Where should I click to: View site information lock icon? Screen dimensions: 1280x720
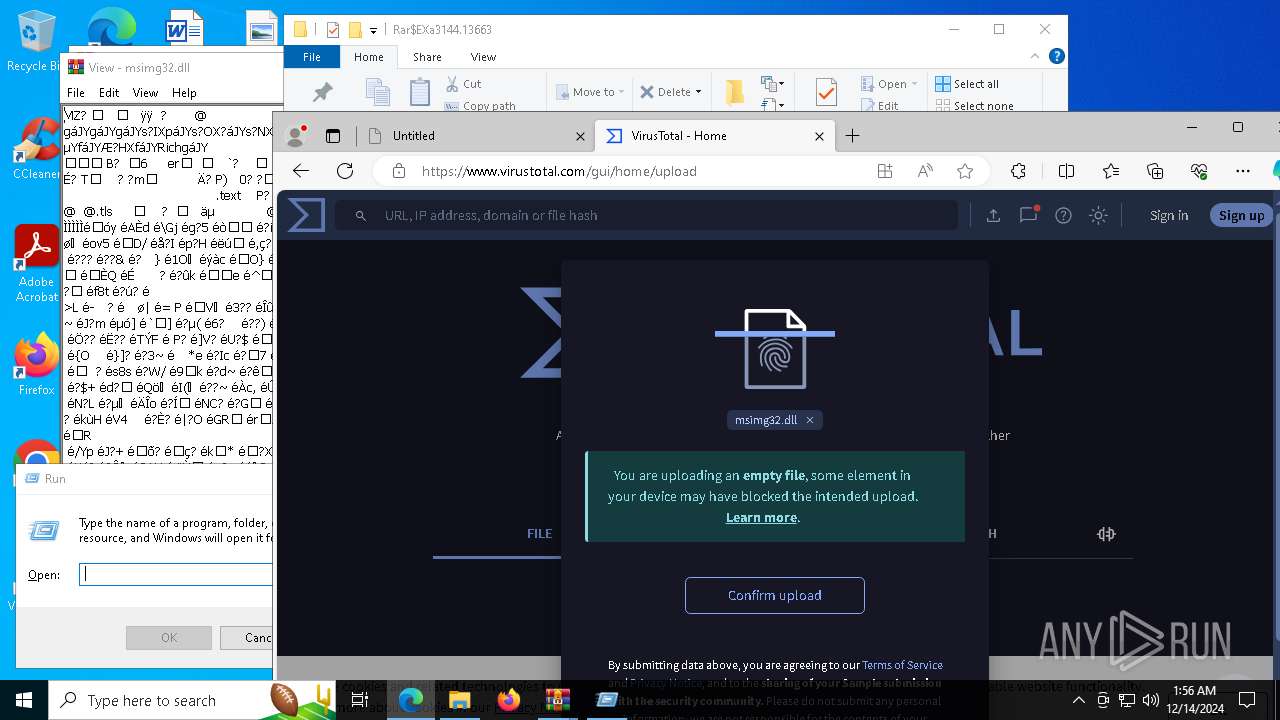click(x=399, y=171)
